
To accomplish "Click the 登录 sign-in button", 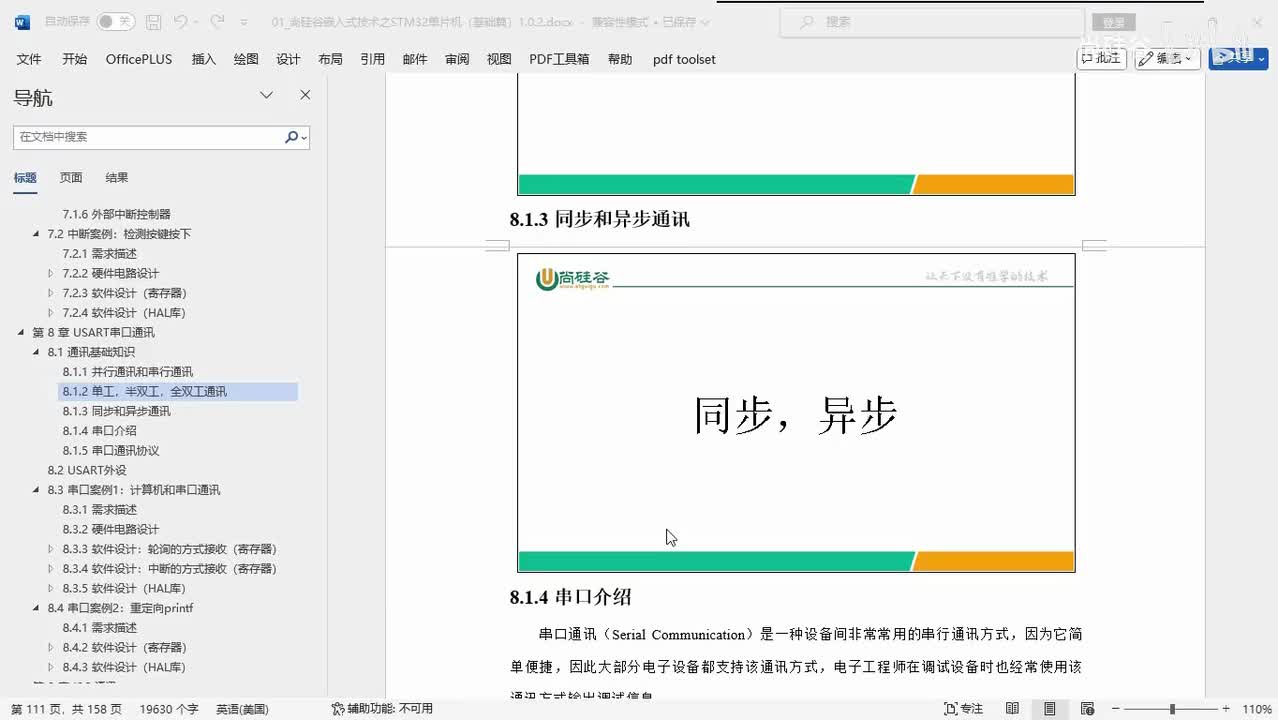I will click(1113, 22).
